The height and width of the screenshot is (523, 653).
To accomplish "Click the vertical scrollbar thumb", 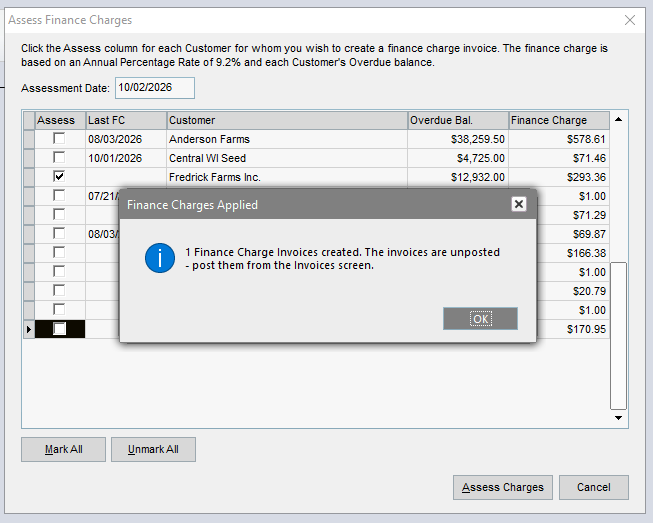I will coord(618,336).
